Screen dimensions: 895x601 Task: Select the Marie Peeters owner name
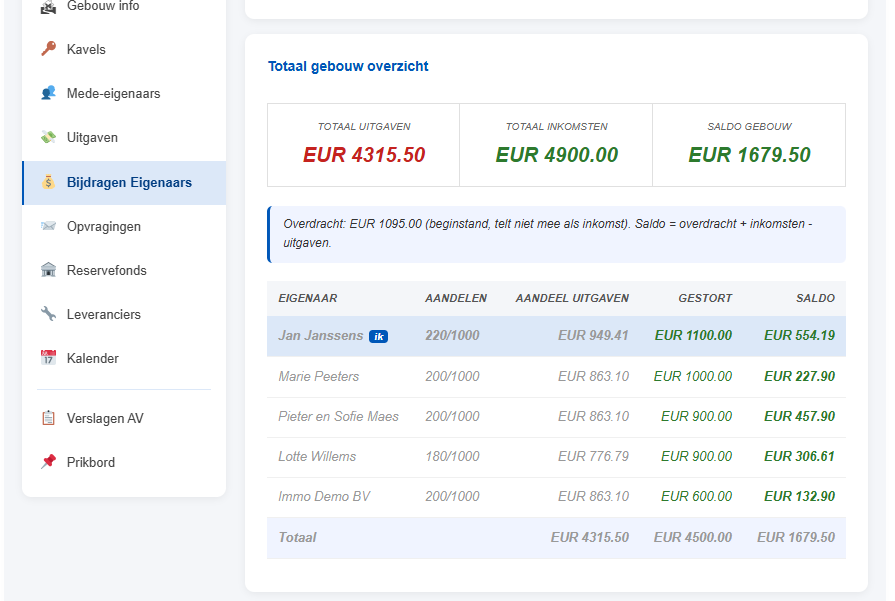319,377
